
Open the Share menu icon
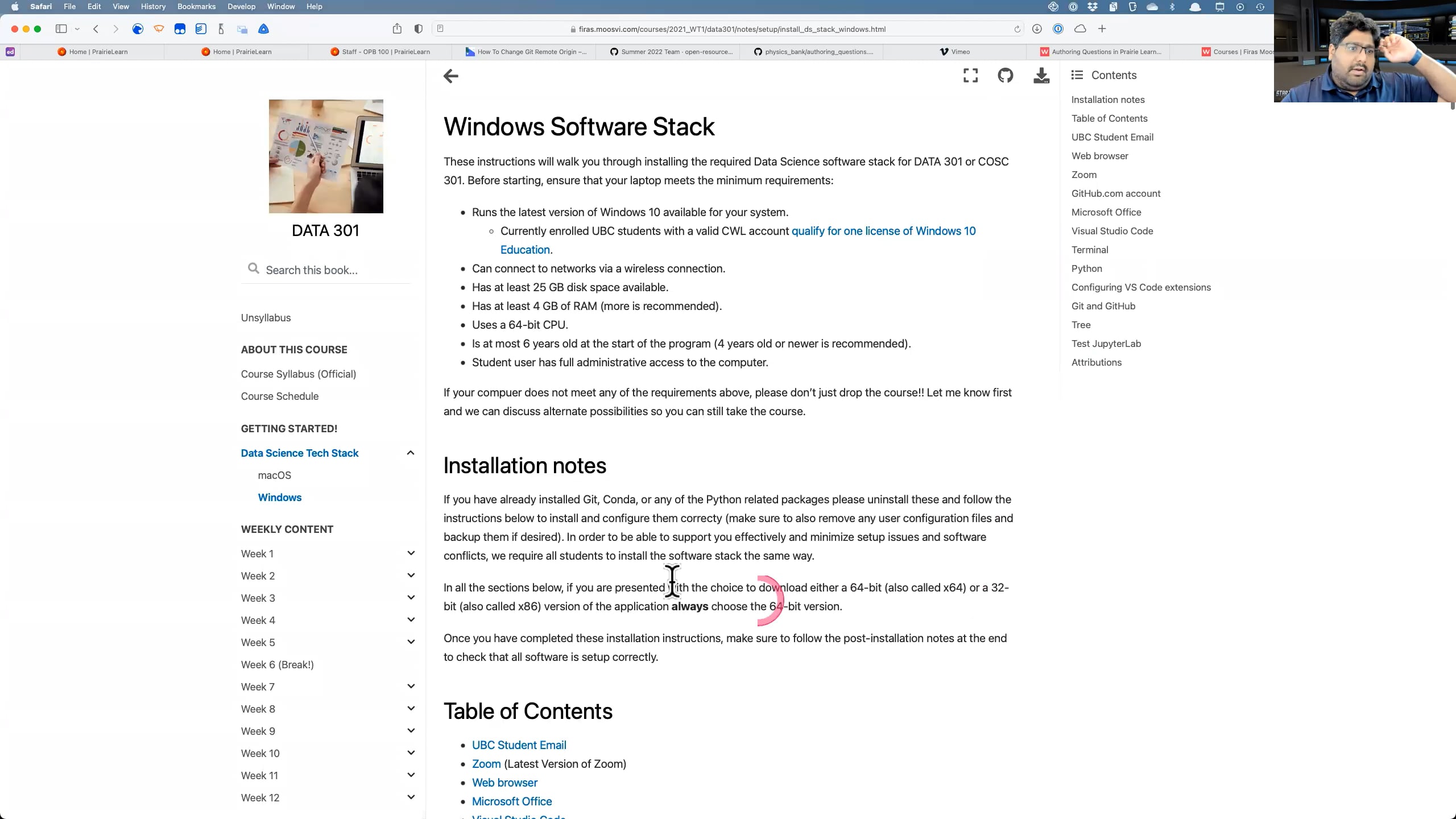pyautogui.click(x=397, y=28)
